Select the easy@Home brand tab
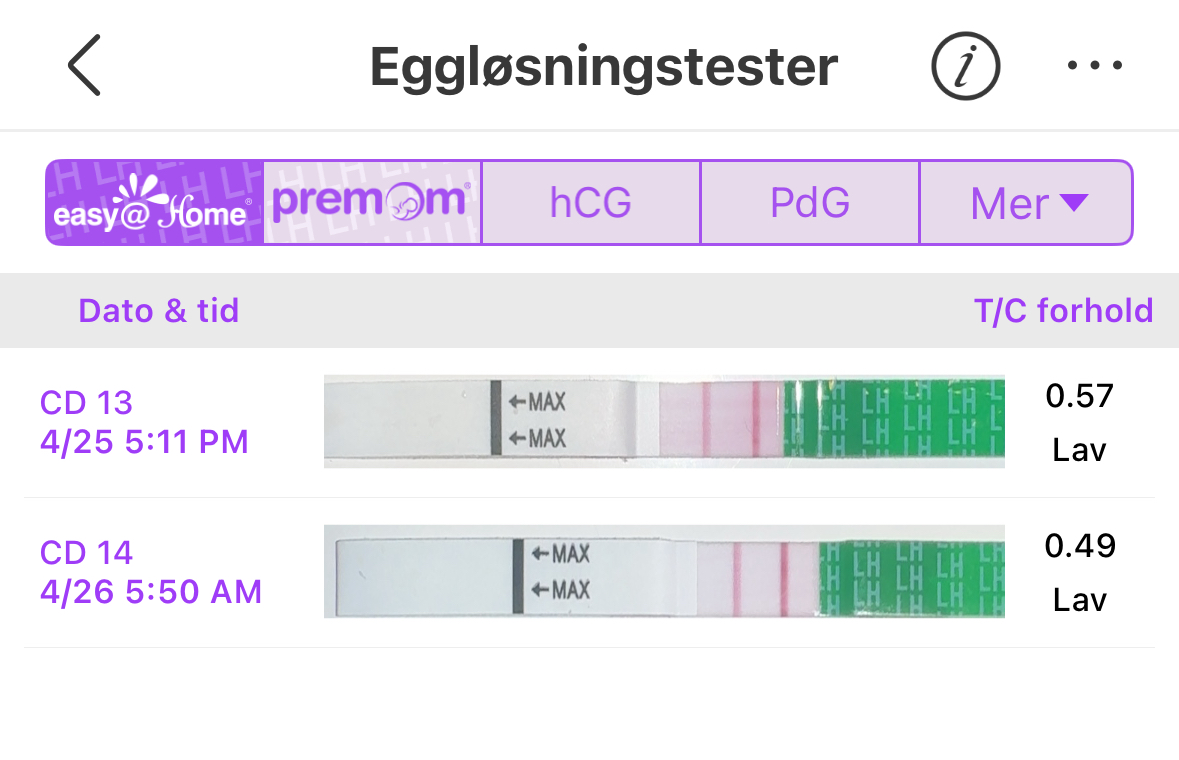 (x=154, y=203)
